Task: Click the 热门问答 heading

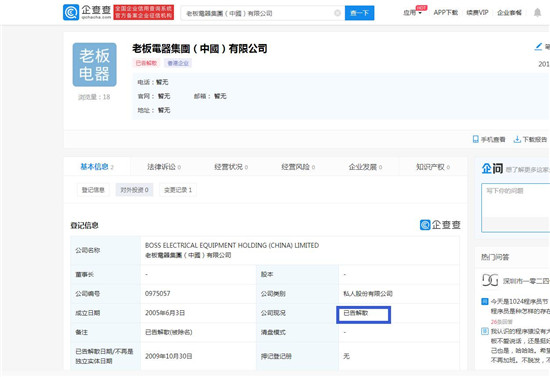Action: click(x=495, y=257)
